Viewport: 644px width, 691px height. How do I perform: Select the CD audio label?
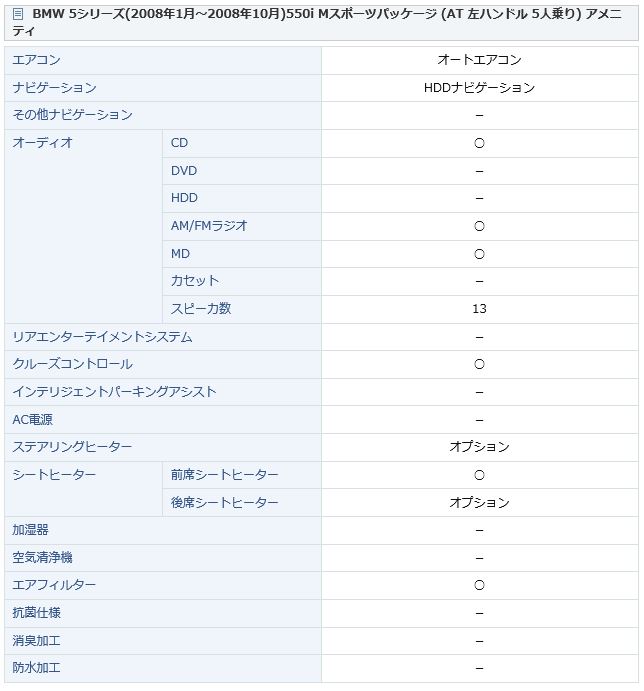[x=179, y=143]
